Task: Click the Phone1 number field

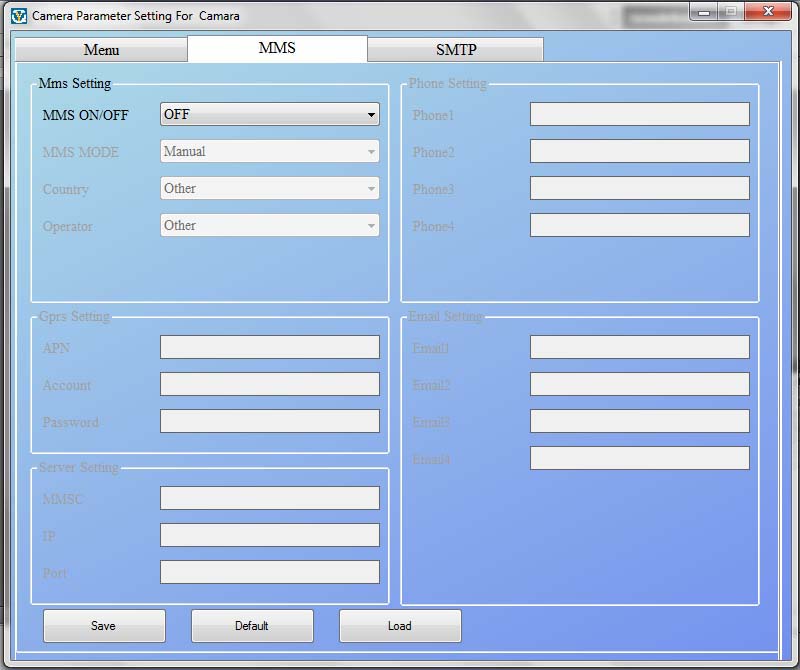Action: pos(639,114)
